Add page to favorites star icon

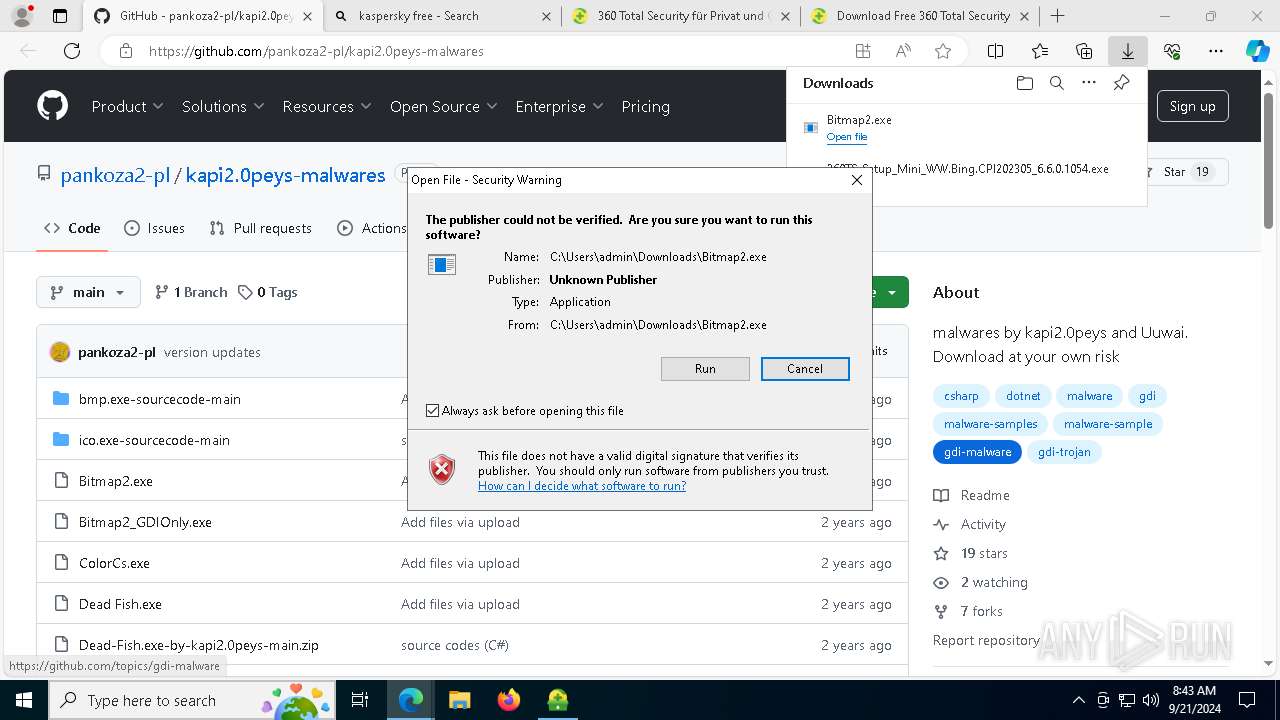coord(942,51)
